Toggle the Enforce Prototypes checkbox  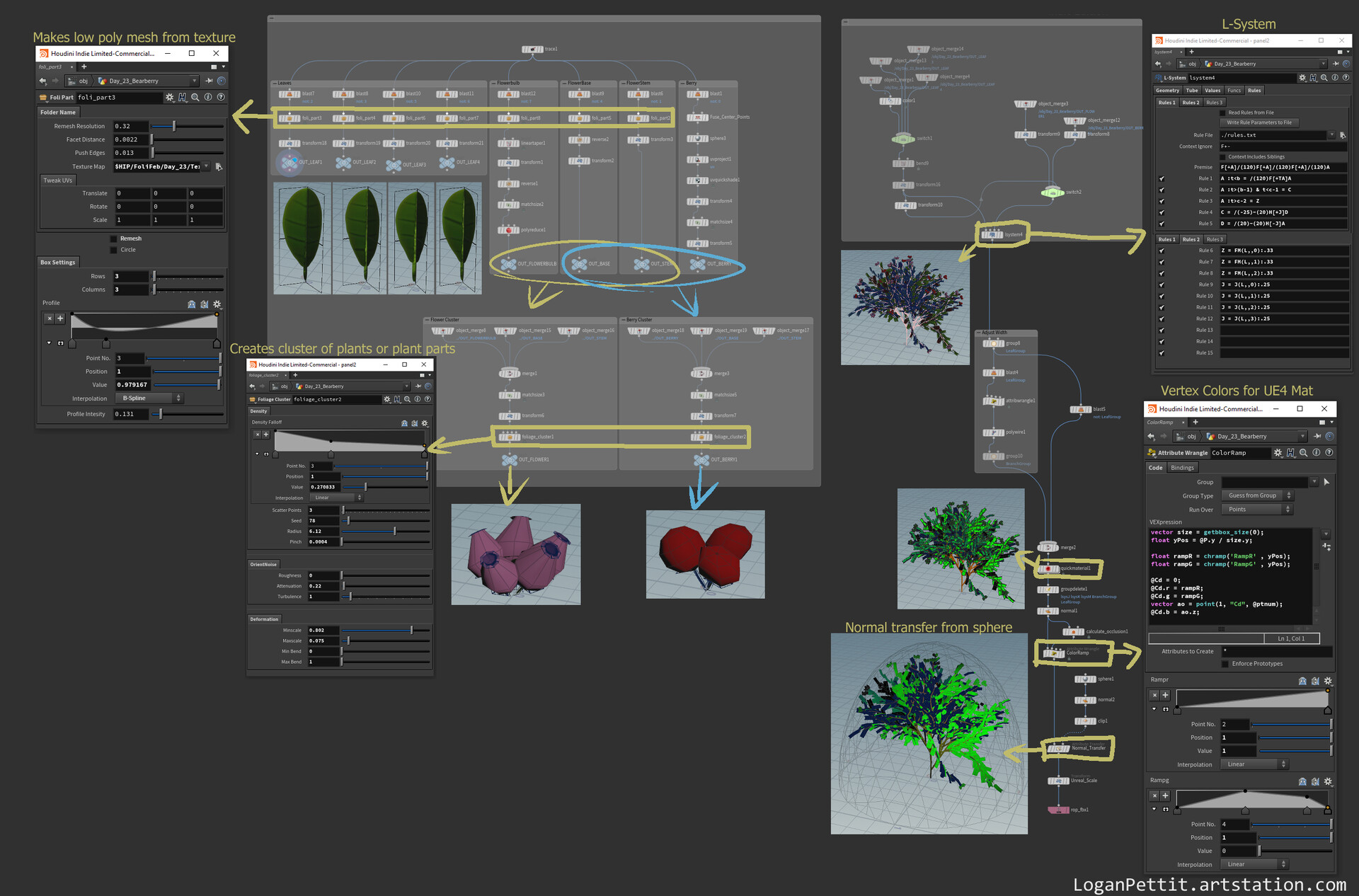tap(1225, 664)
